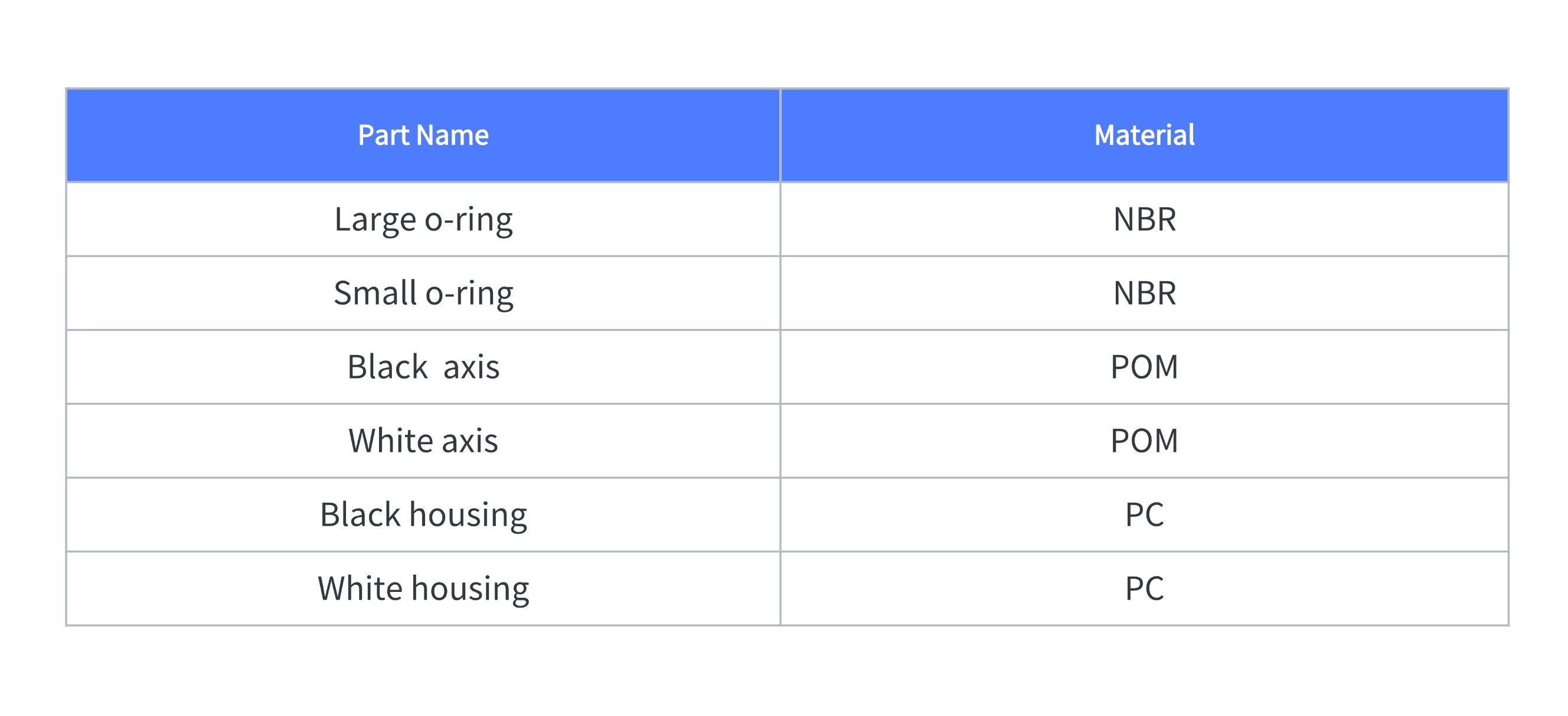
Task: Click PC material for Black housing
Action: (1144, 515)
